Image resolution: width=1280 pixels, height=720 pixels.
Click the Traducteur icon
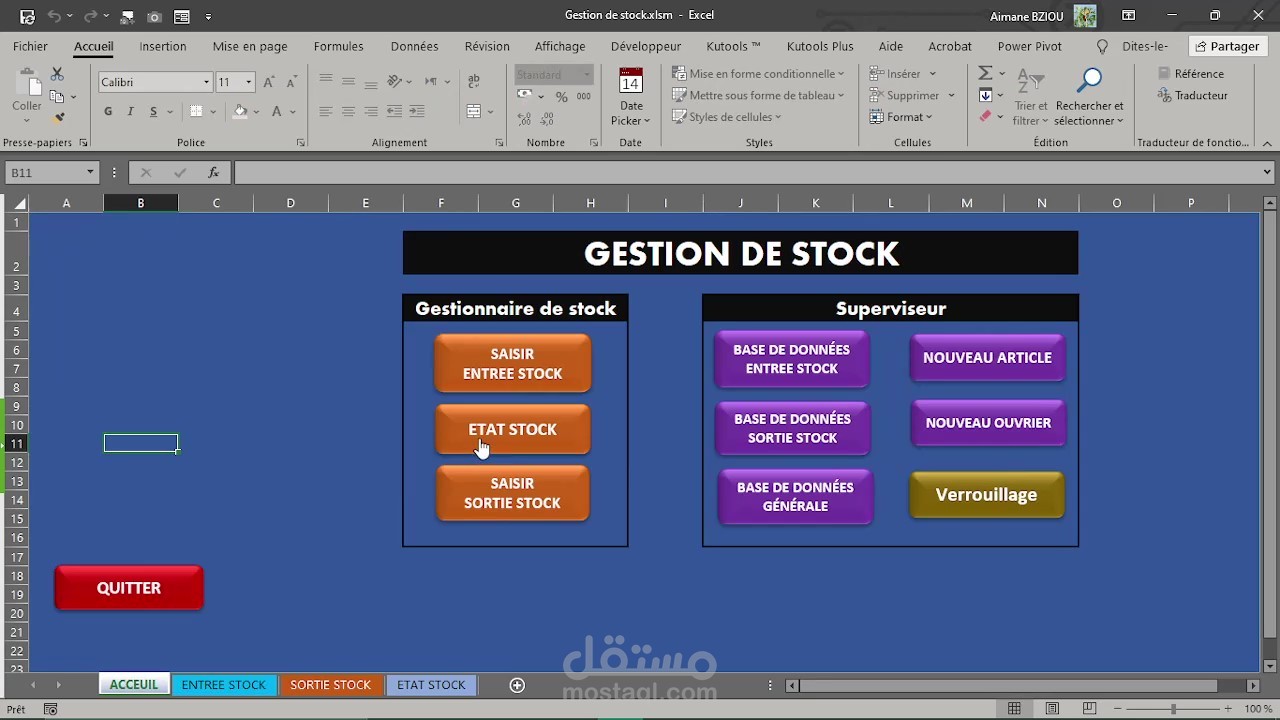(x=1165, y=95)
